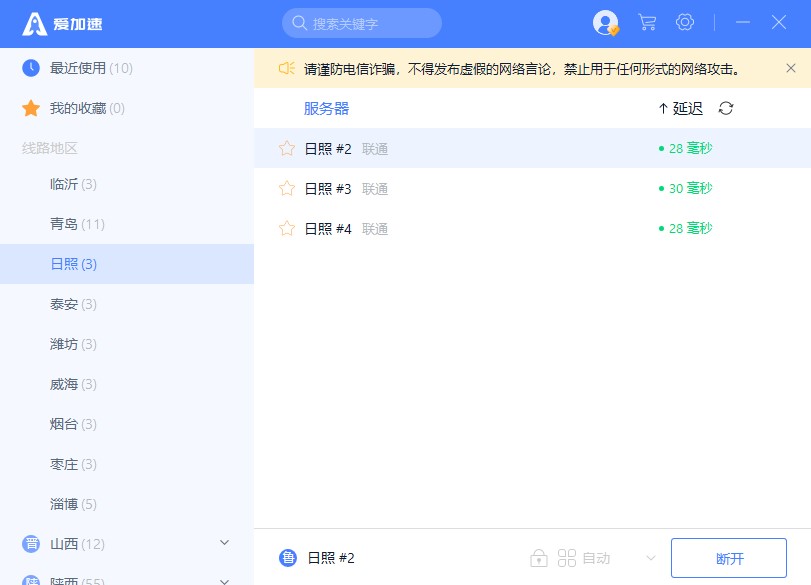Select the 烟台 city line
The image size is (811, 585).
coord(73,424)
